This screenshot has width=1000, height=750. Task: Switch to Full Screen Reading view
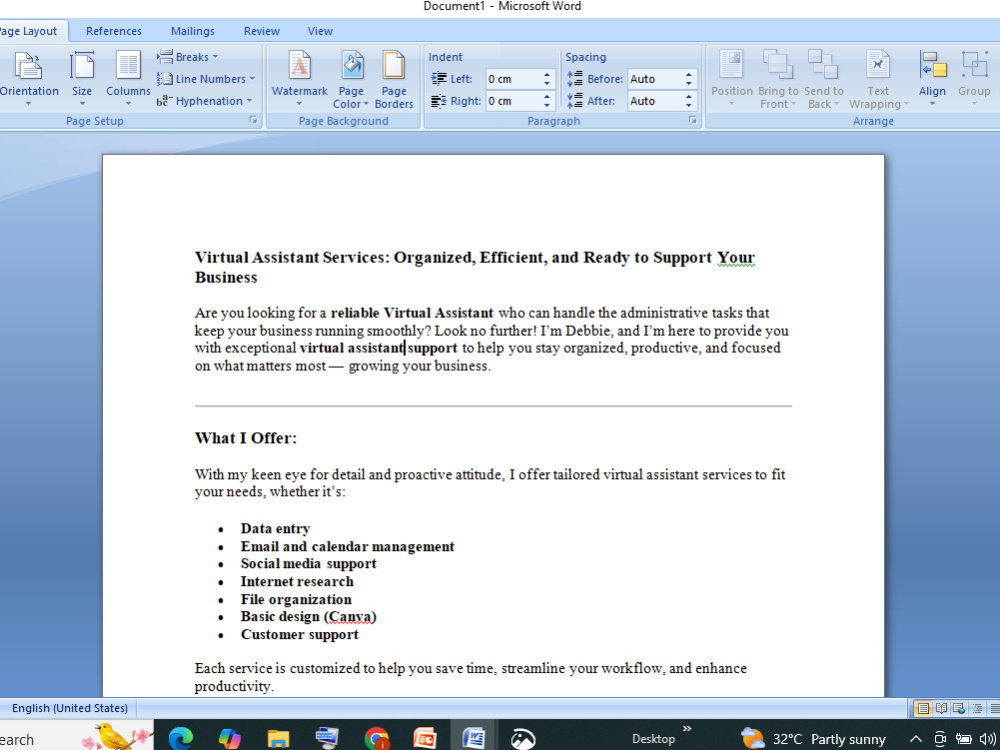click(x=941, y=708)
